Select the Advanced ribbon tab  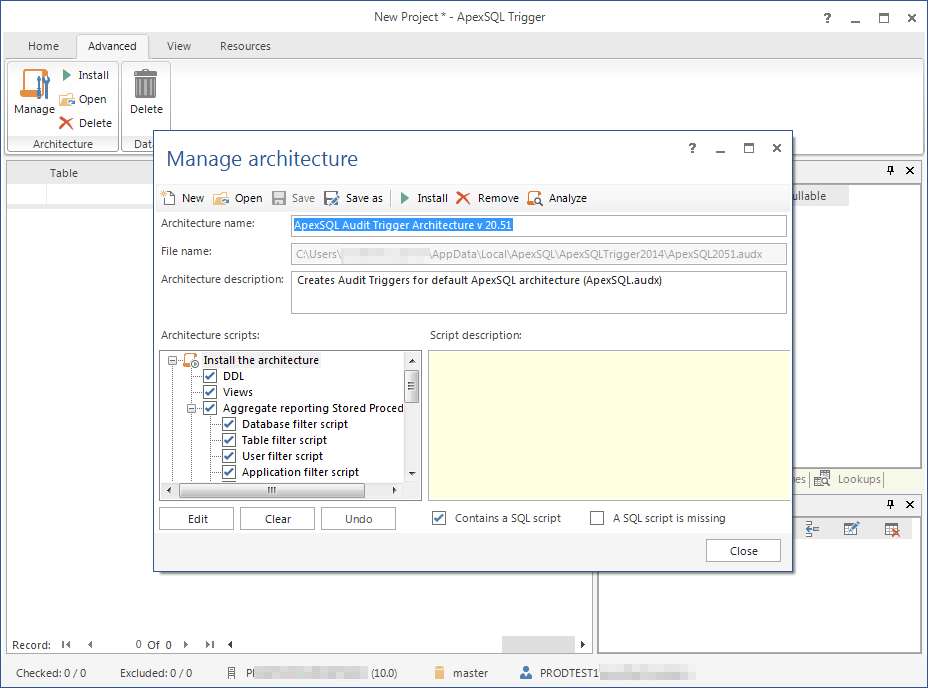click(x=112, y=46)
